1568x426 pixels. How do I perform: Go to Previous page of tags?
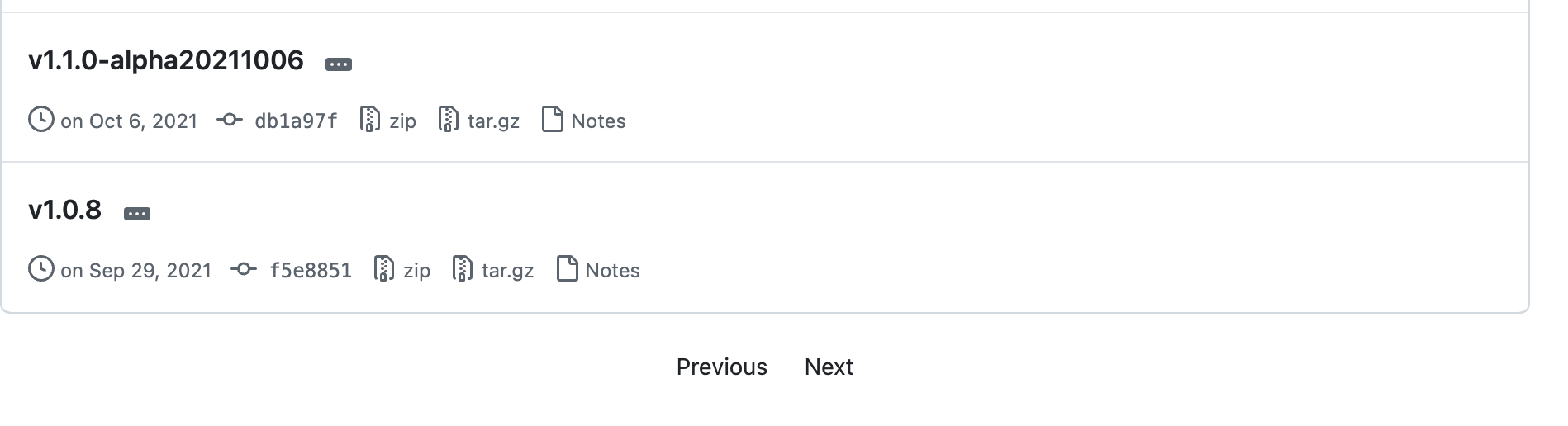pyautogui.click(x=721, y=367)
